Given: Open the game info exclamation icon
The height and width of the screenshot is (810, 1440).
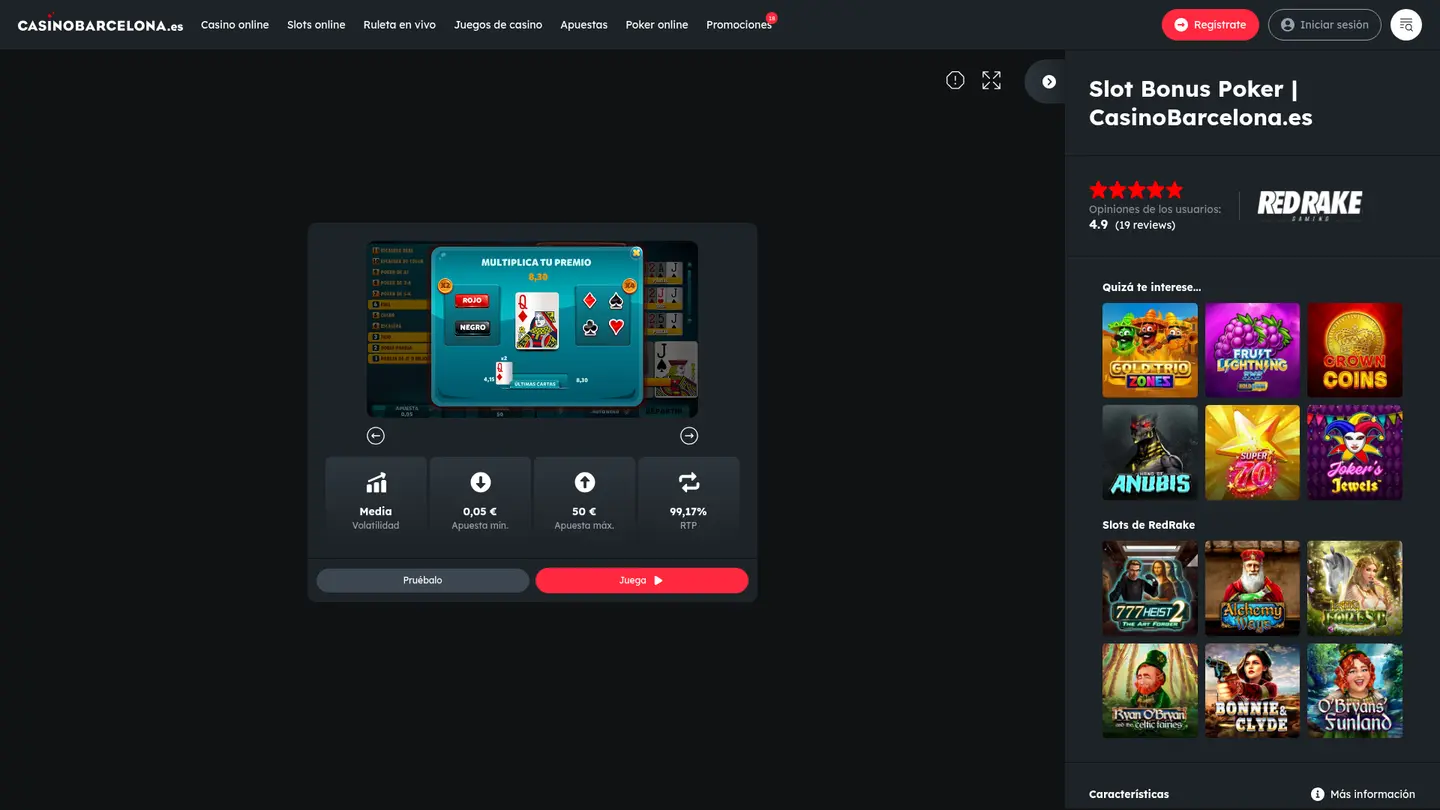Looking at the screenshot, I should (x=955, y=80).
